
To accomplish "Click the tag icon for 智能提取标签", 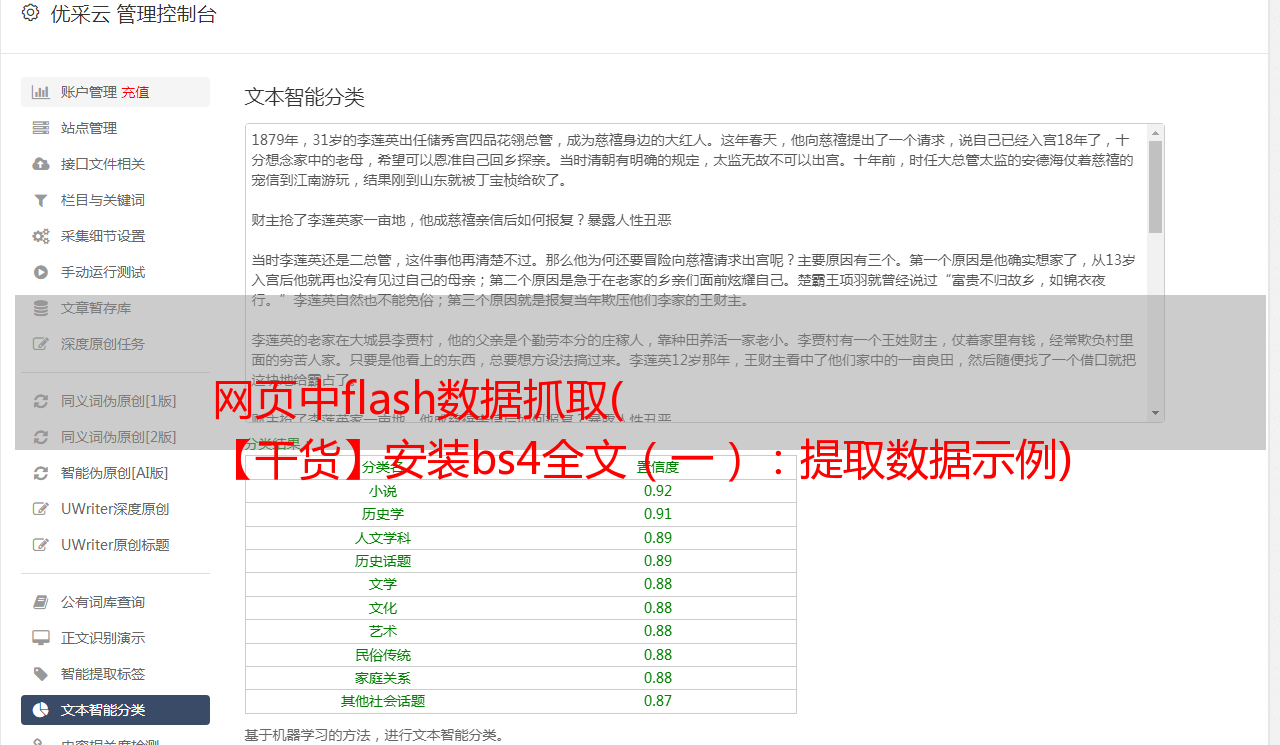I will tap(41, 674).
